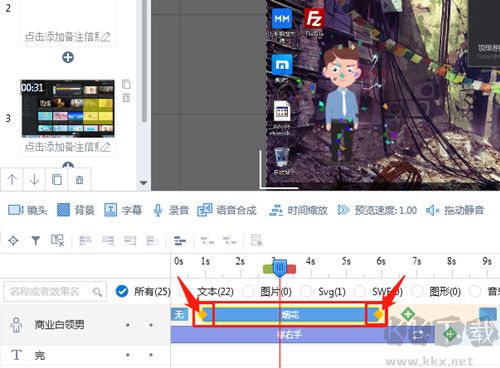Move scene up with the up arrow

pyautogui.click(x=12, y=180)
